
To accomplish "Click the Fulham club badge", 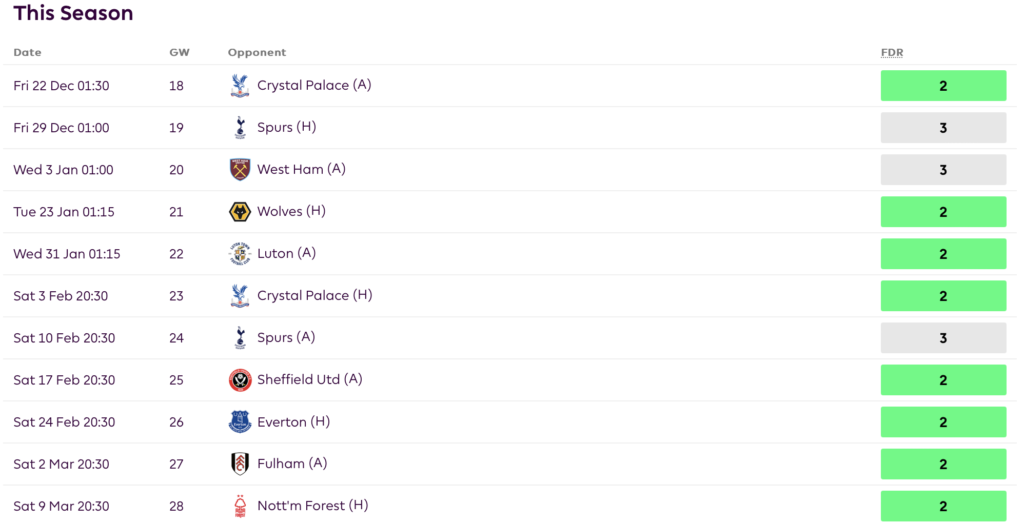I will click(239, 464).
